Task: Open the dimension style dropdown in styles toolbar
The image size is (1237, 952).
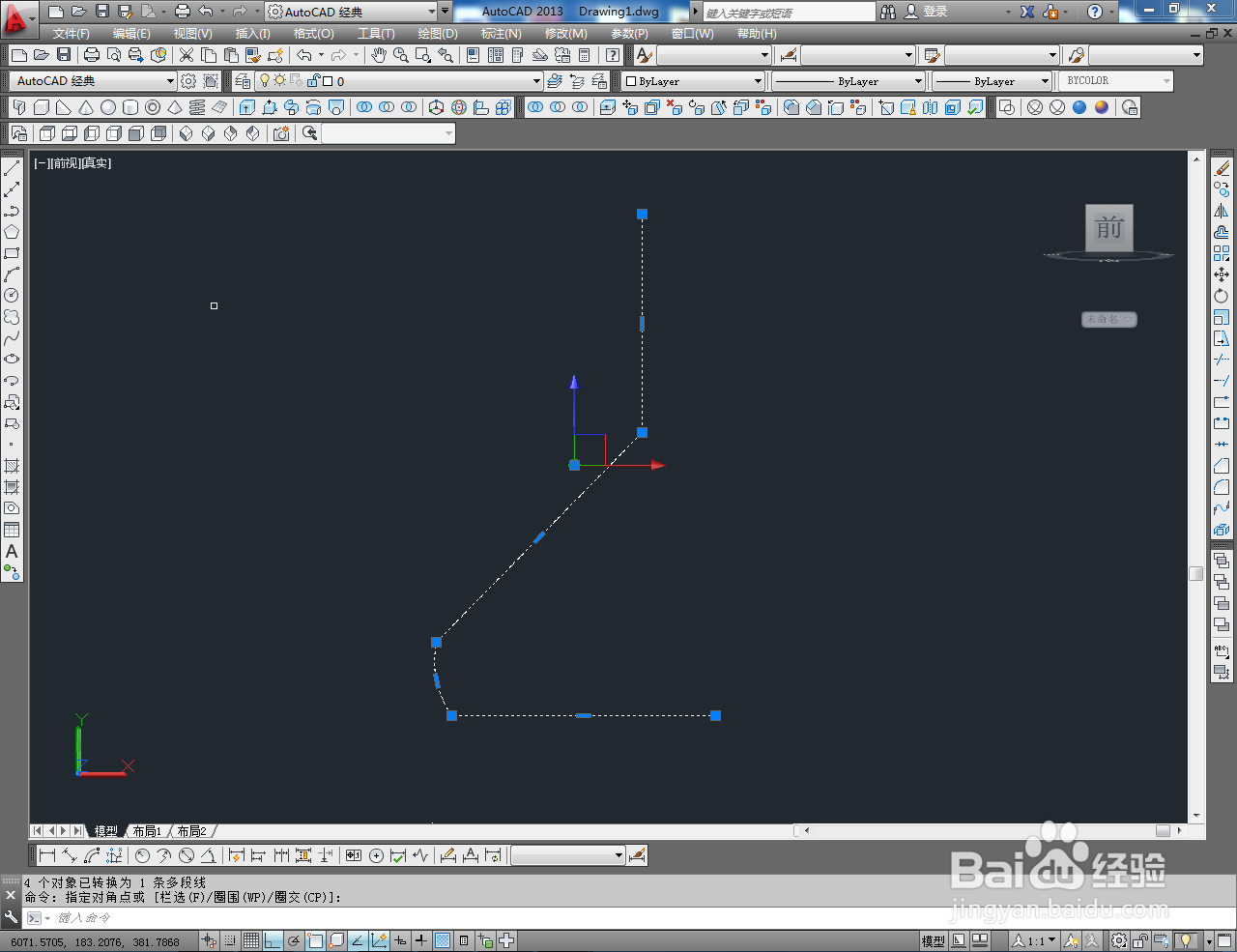Action: coord(858,55)
